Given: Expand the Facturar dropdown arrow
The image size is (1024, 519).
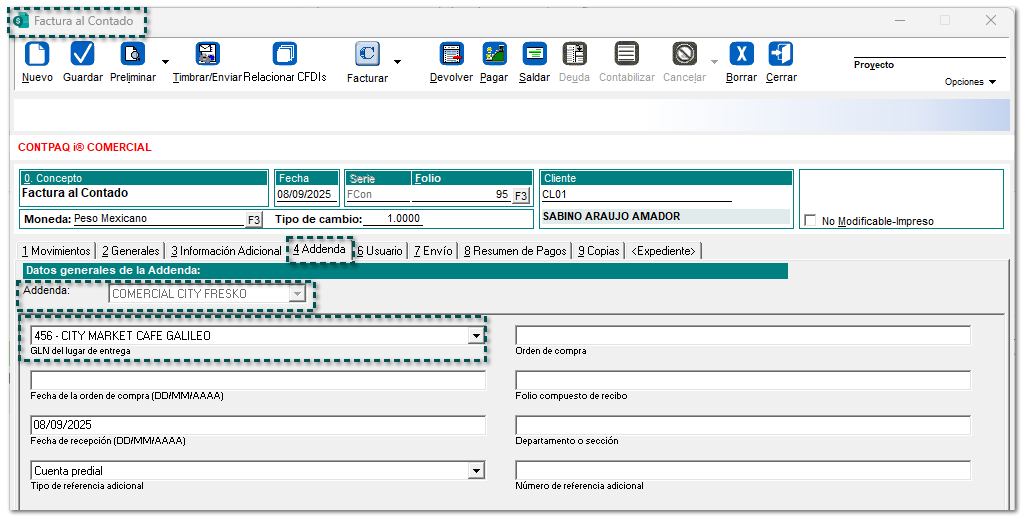Looking at the screenshot, I should tap(397, 62).
